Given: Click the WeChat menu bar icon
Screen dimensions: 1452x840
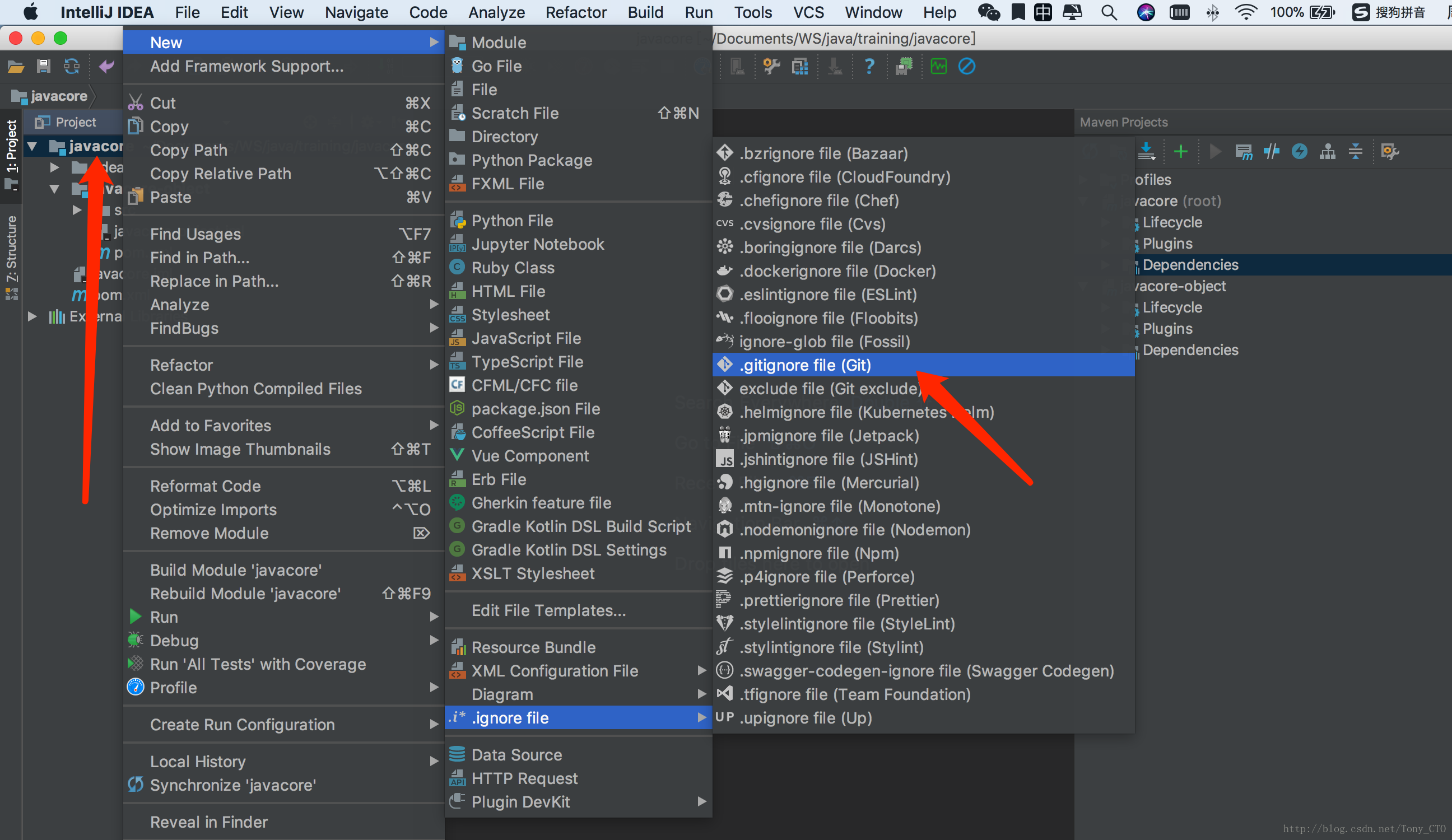Looking at the screenshot, I should point(989,12).
